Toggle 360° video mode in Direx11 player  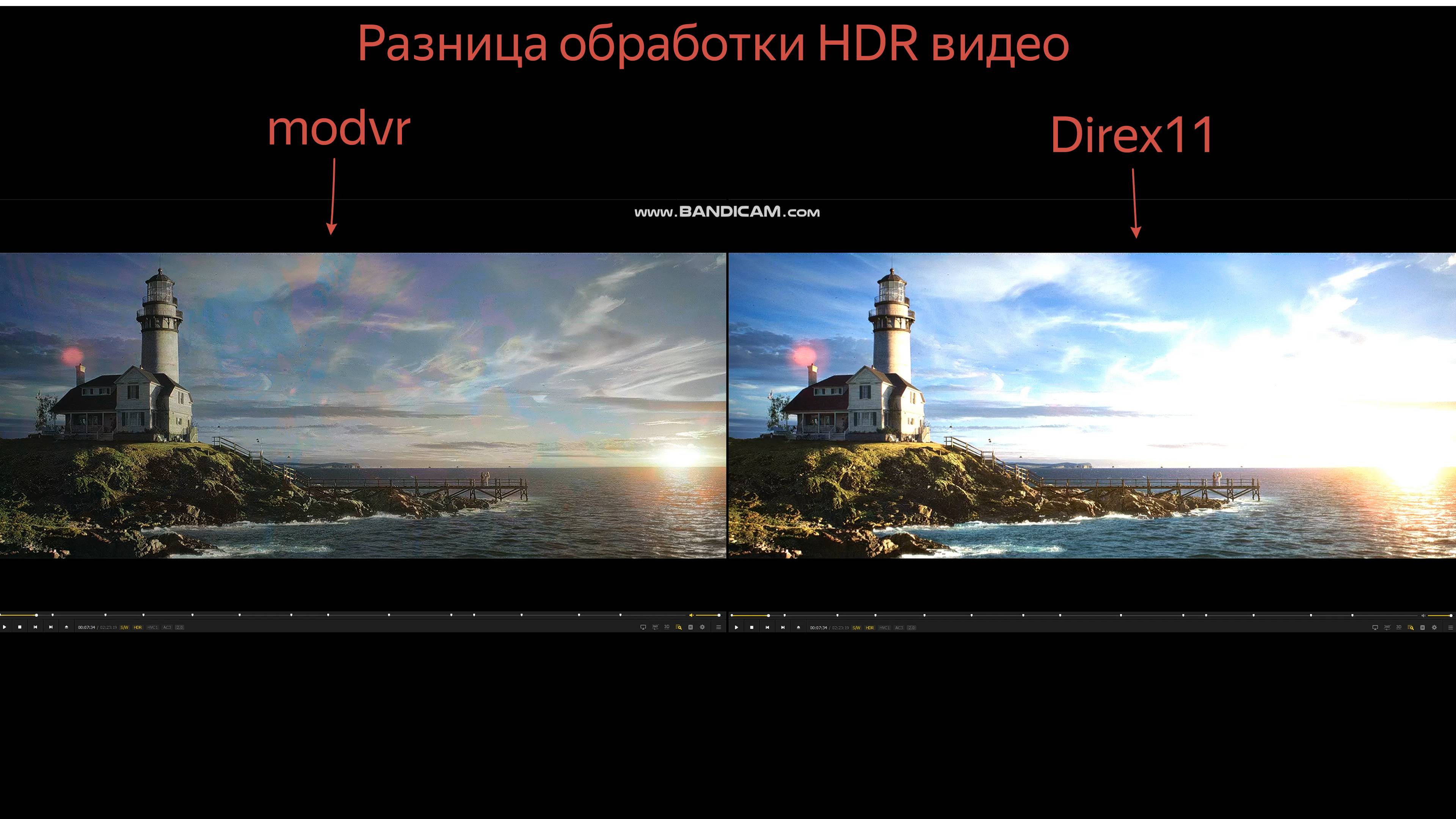[x=1387, y=627]
